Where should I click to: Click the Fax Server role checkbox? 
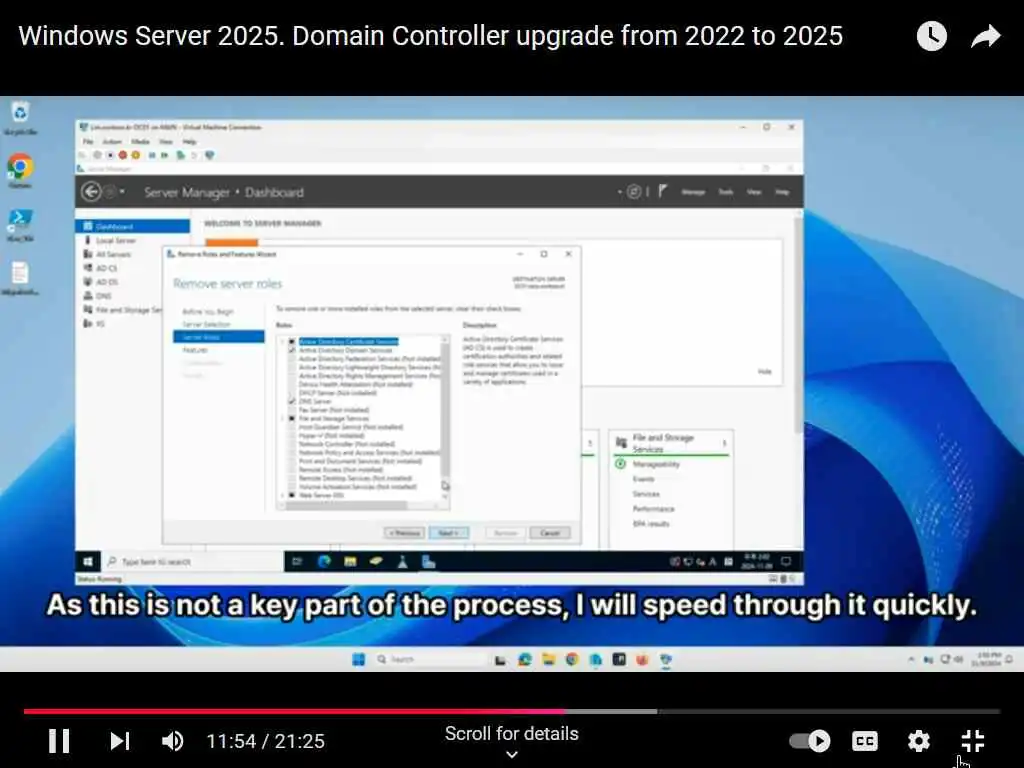click(292, 409)
